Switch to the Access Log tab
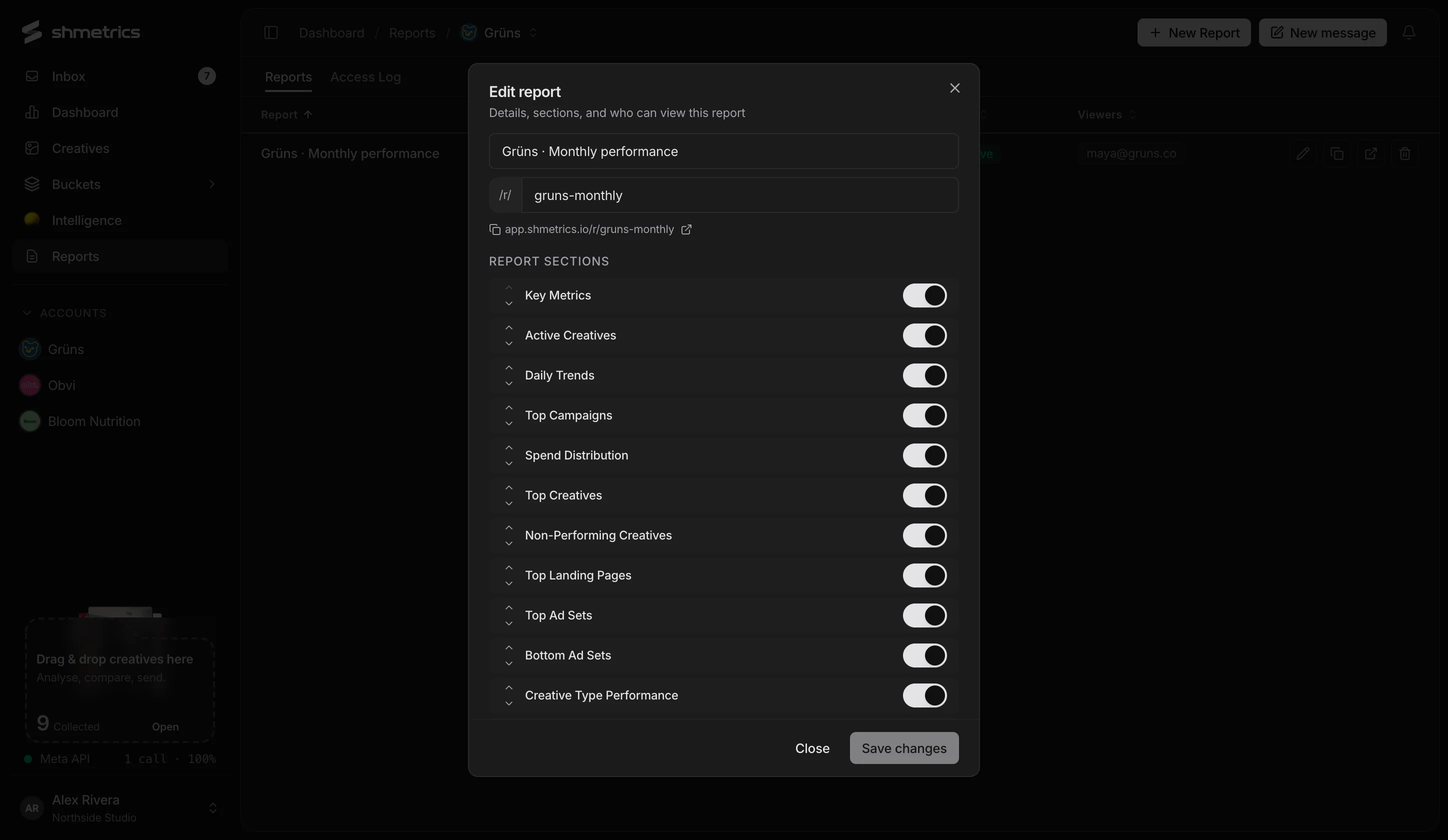This screenshot has width=1448, height=840. (365, 76)
